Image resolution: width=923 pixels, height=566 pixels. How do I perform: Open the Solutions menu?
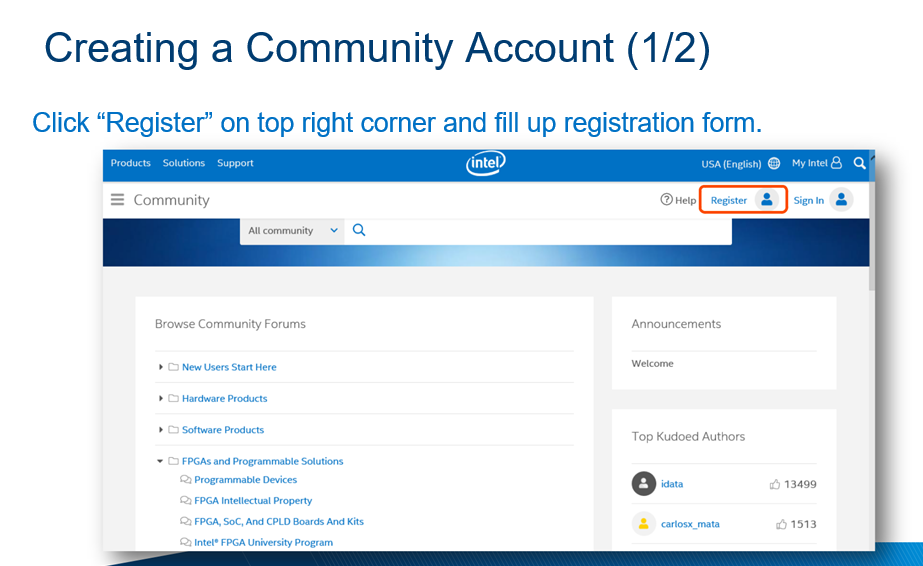click(x=184, y=163)
